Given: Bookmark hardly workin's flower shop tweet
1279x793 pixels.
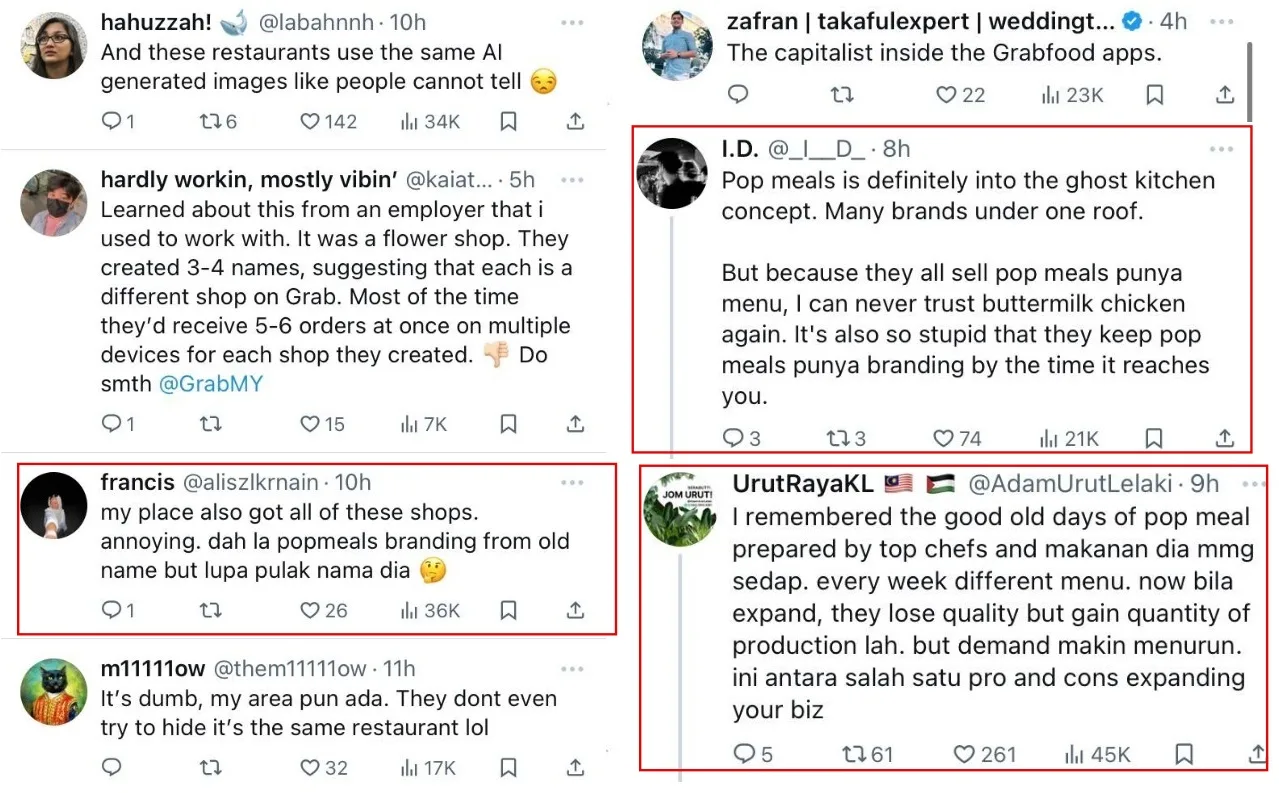Looking at the screenshot, I should click(x=508, y=424).
